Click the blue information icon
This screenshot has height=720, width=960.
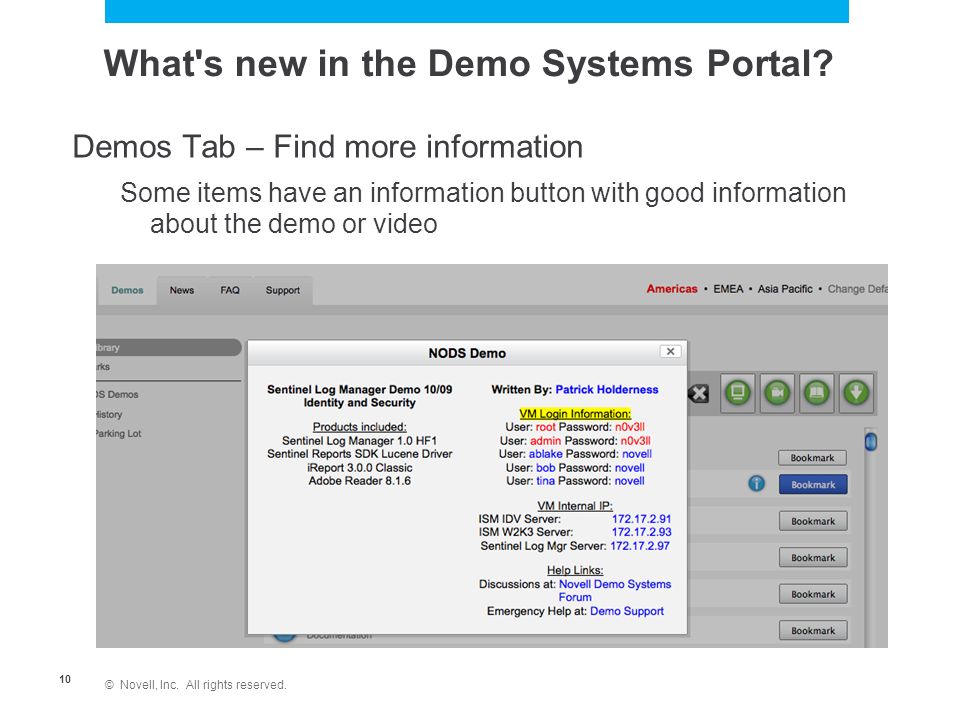tap(757, 484)
